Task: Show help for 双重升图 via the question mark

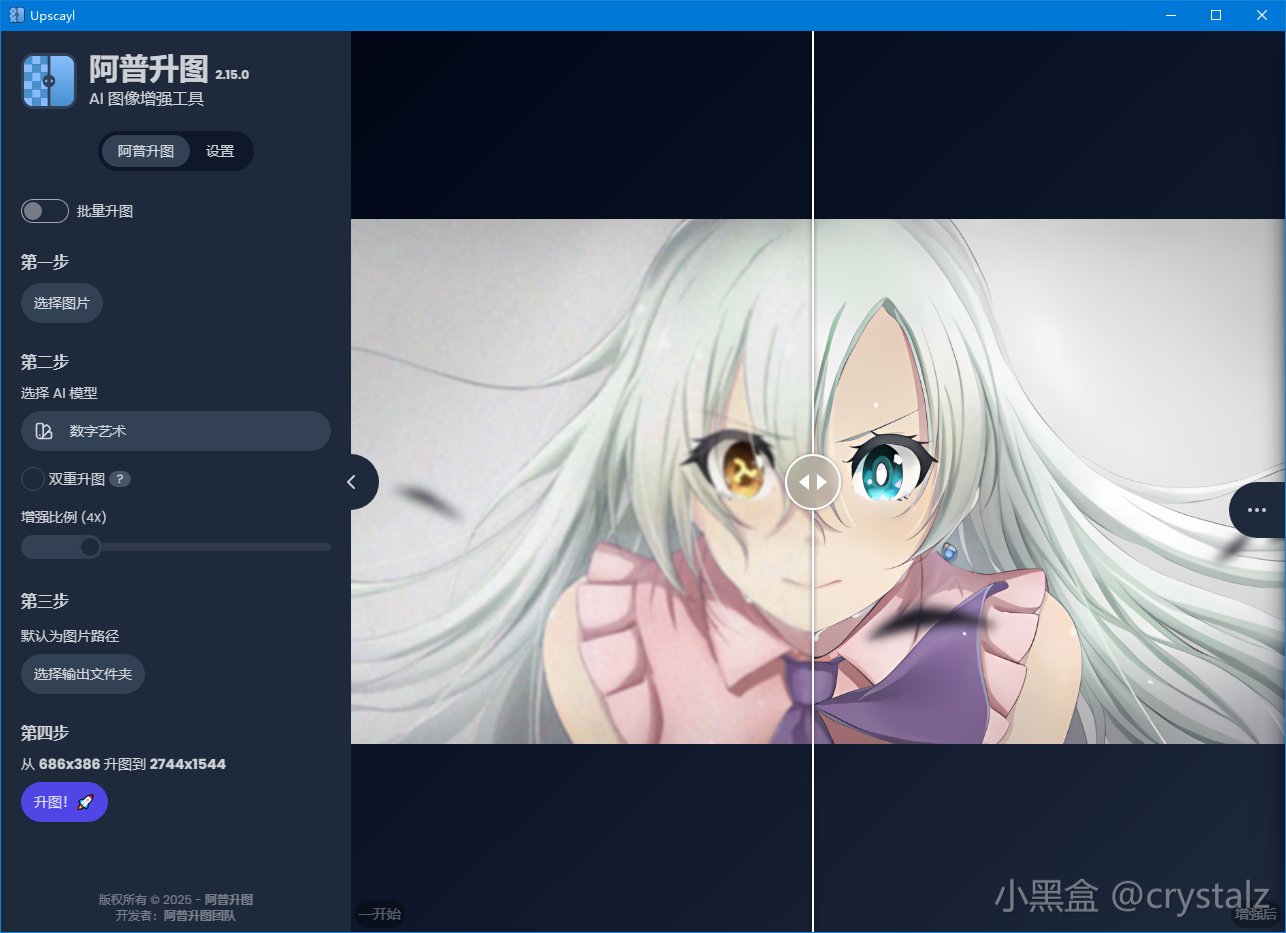Action: (120, 479)
